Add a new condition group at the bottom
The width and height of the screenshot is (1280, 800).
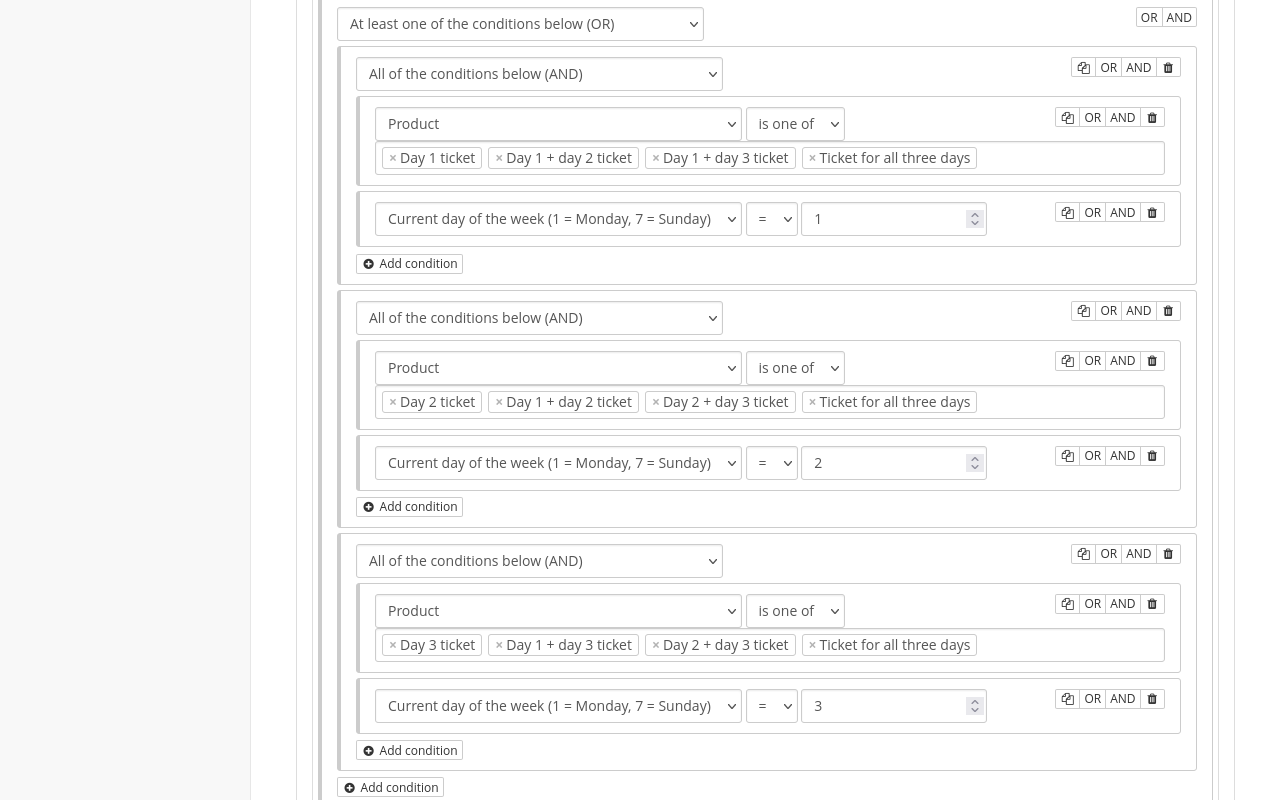pos(391,787)
